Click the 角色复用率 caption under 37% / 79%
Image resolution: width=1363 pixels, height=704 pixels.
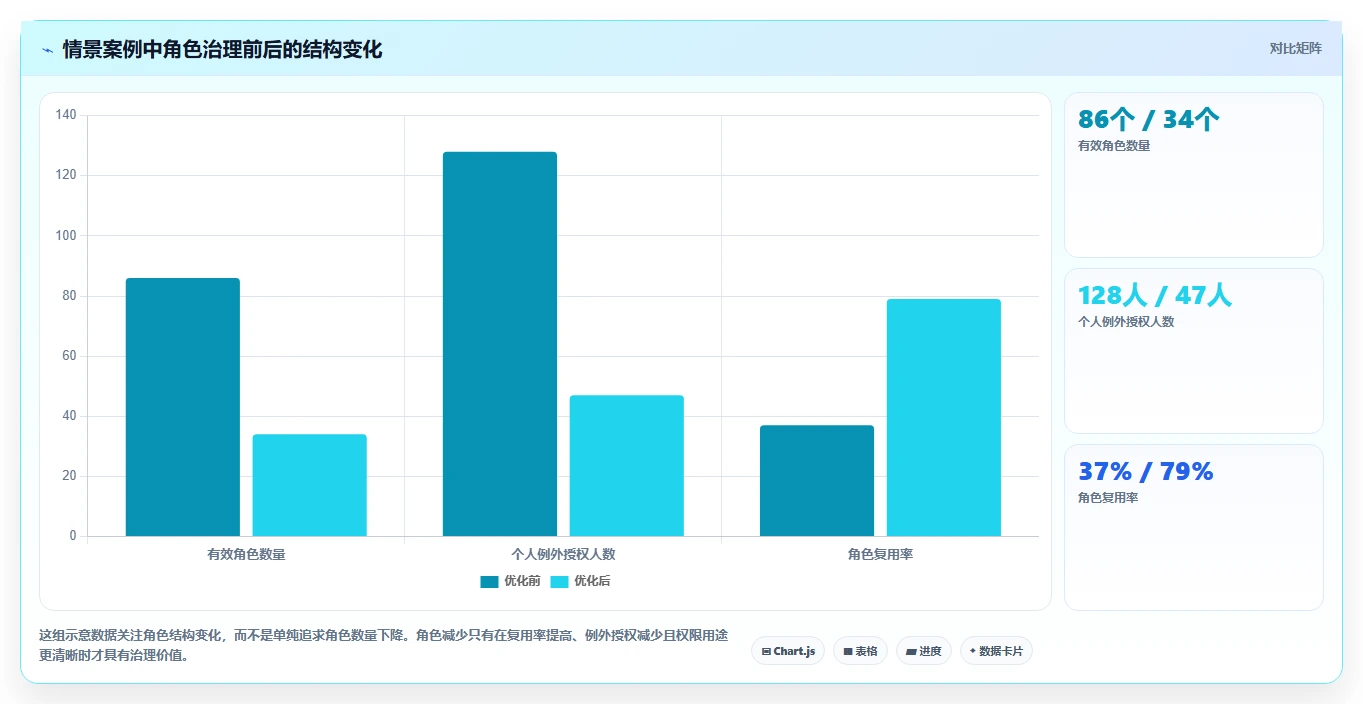(x=1108, y=498)
